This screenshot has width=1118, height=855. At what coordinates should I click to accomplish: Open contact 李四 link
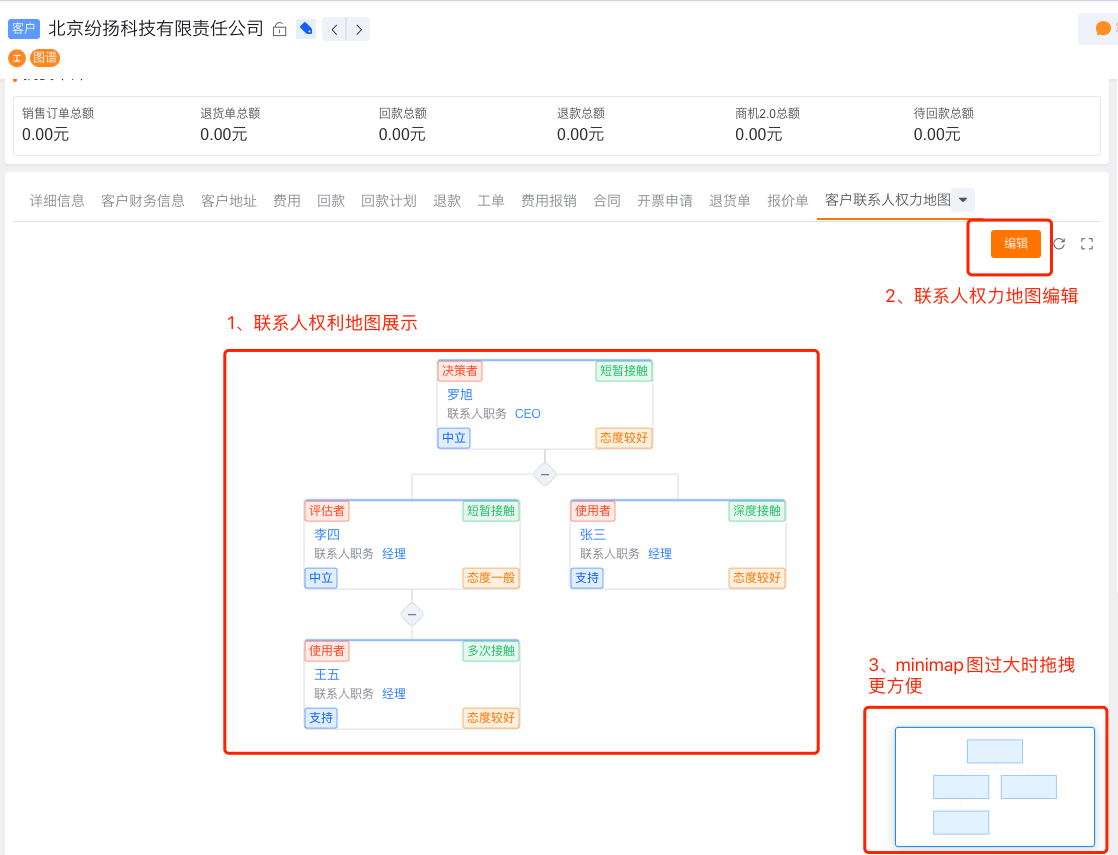click(327, 534)
